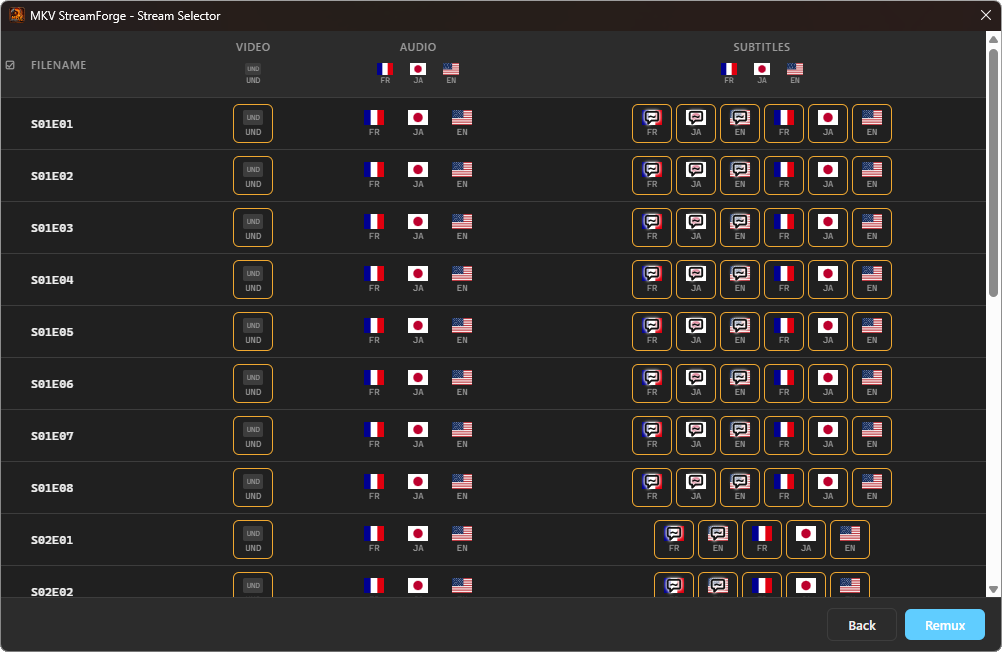1002x652 pixels.
Task: Click the Back button
Action: coord(862,625)
